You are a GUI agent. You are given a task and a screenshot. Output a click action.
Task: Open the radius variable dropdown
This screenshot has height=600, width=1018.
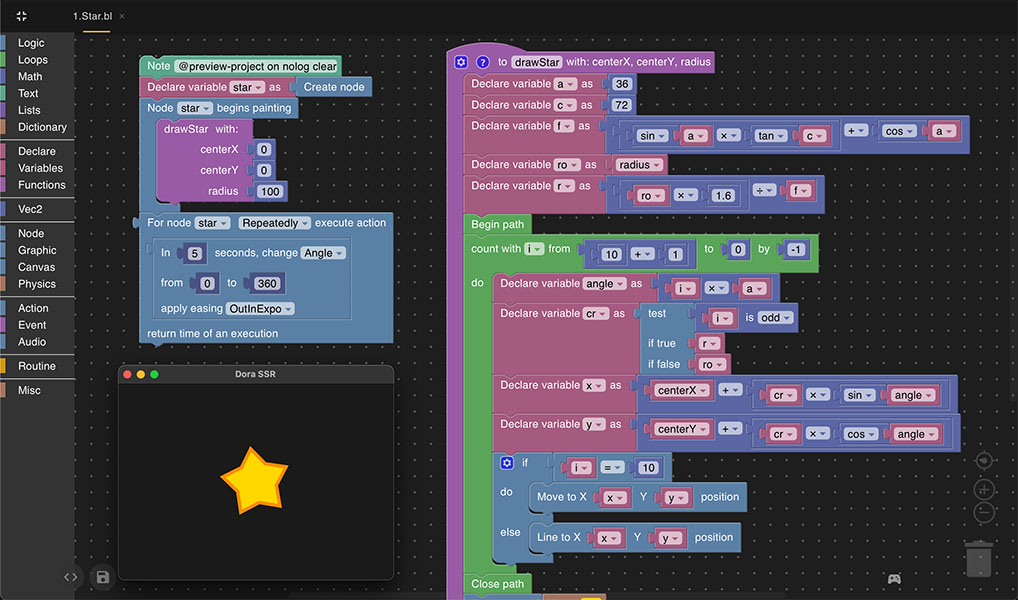(639, 165)
